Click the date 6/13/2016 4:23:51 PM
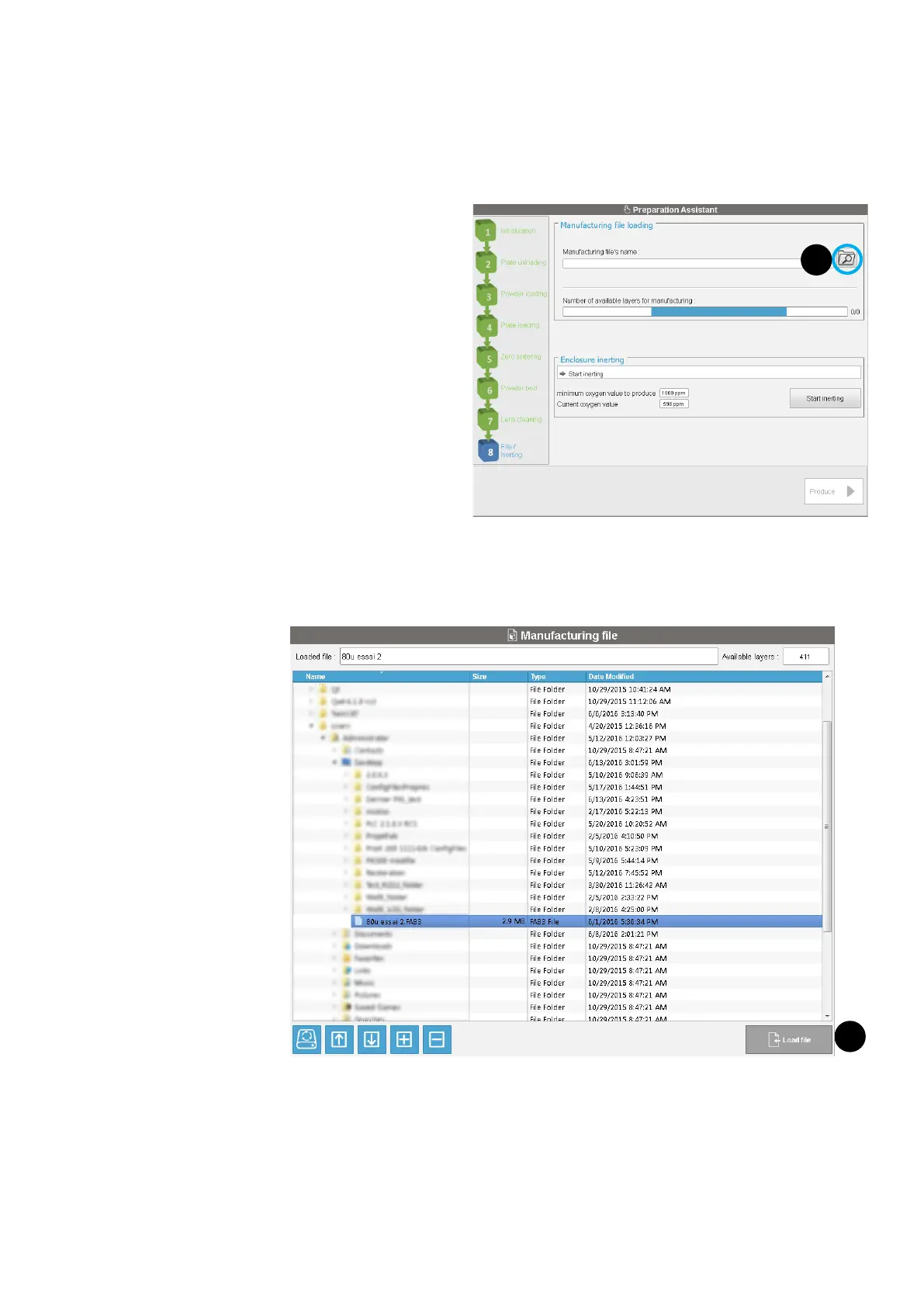924x1307 pixels. coord(625,799)
